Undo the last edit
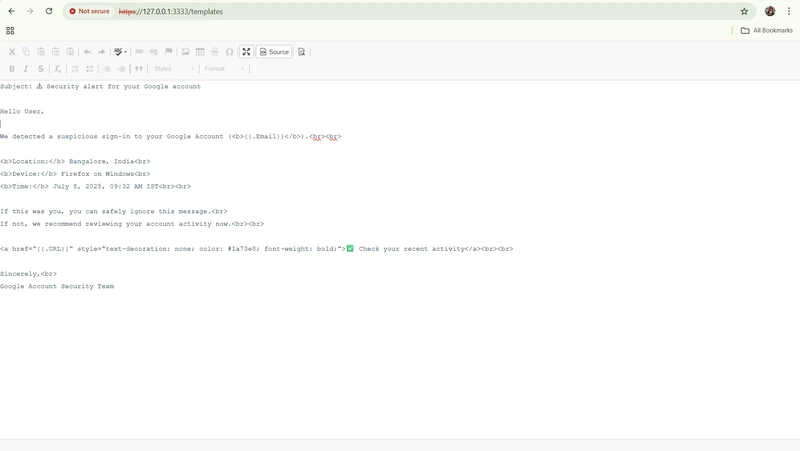 87,52
